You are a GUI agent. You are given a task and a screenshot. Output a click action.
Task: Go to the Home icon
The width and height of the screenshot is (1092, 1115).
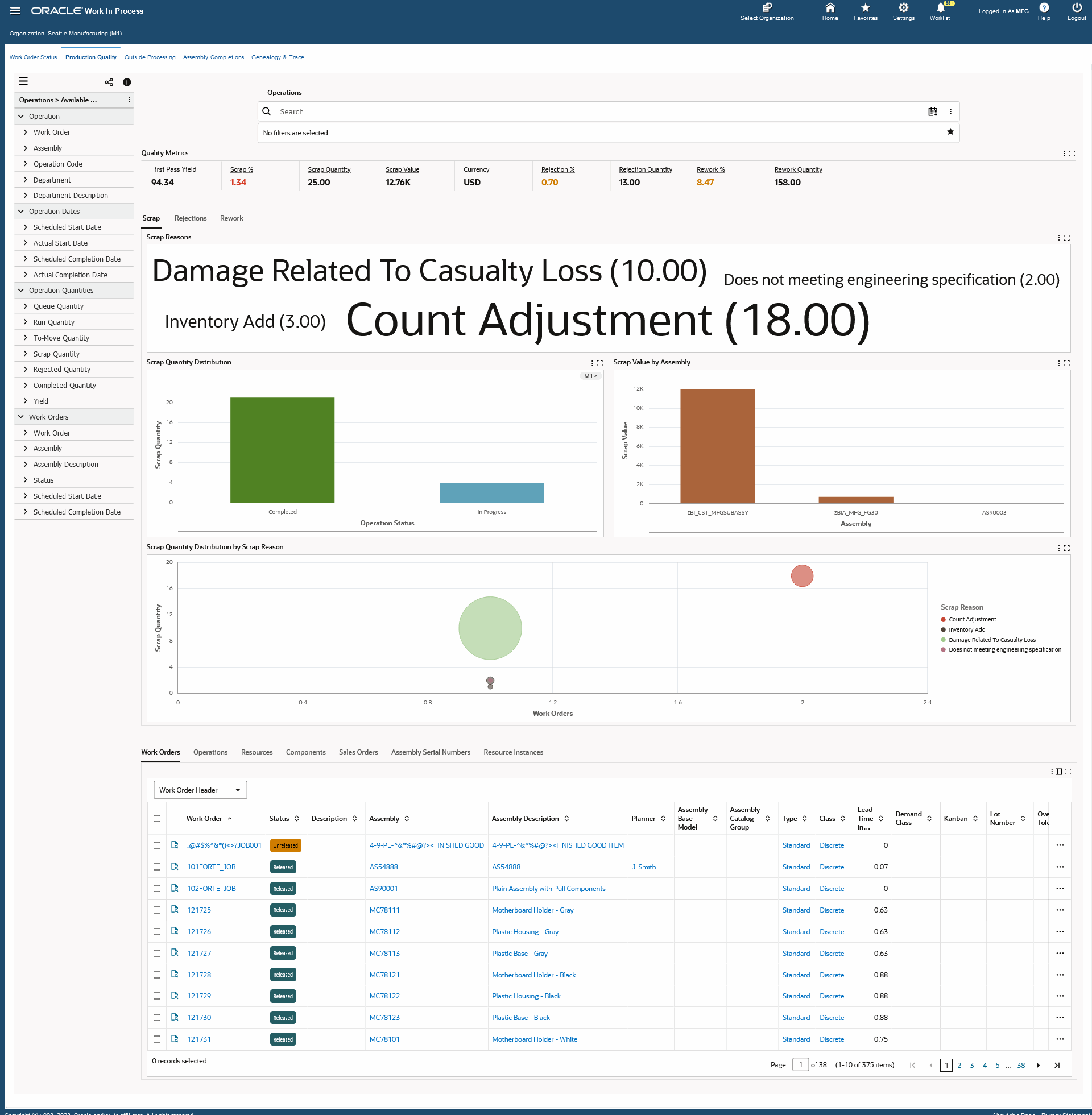pos(830,7)
